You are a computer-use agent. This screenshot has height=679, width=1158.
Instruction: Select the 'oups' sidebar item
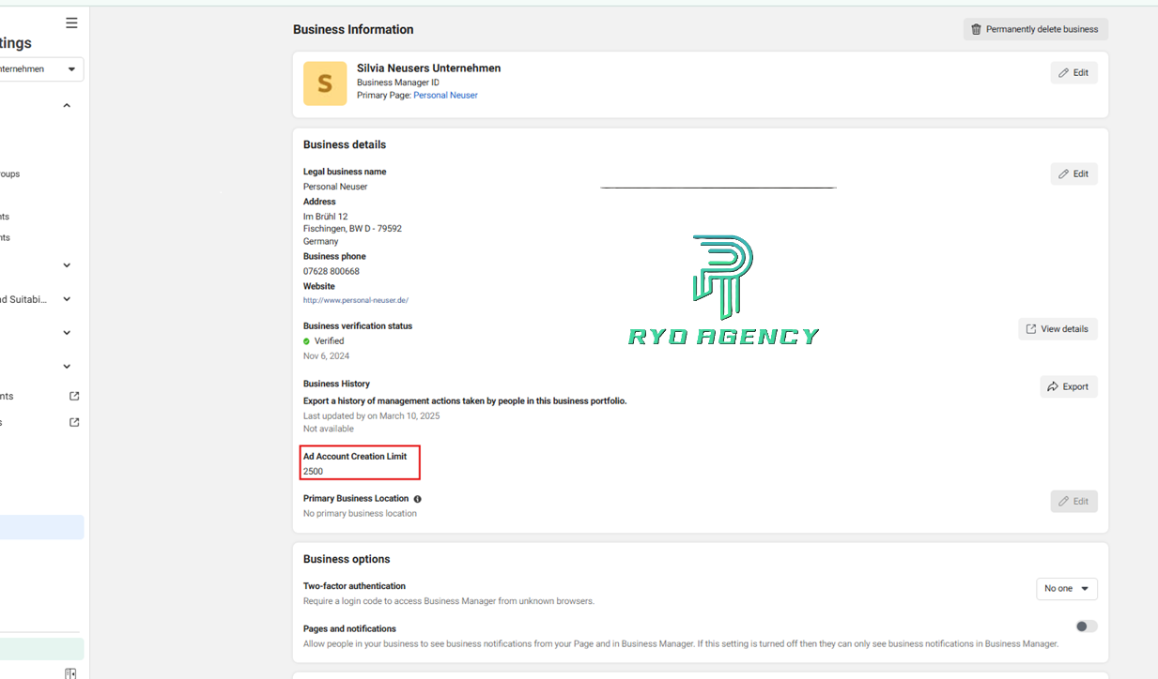pos(10,174)
